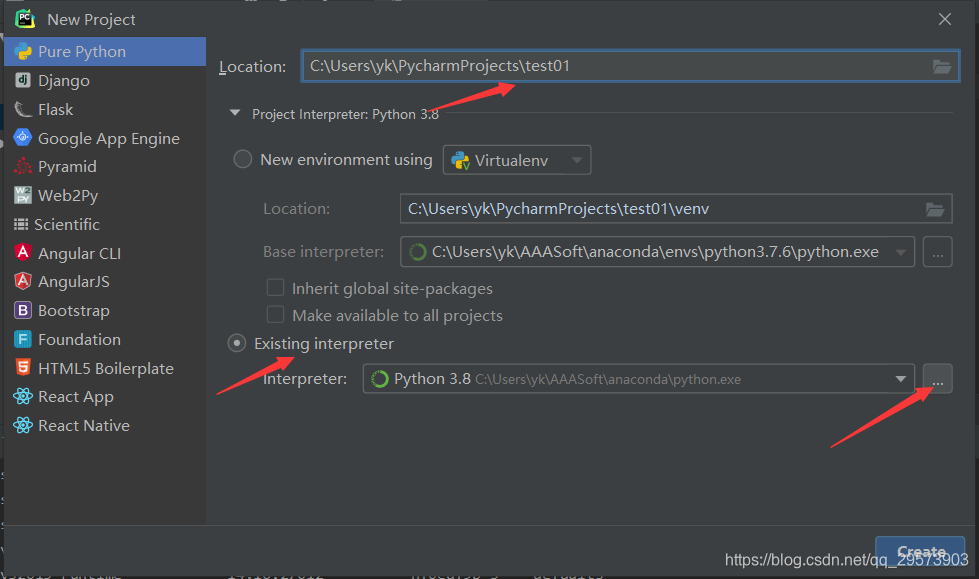Click the project Location path field
Viewport: 979px width, 579px height.
click(x=631, y=66)
